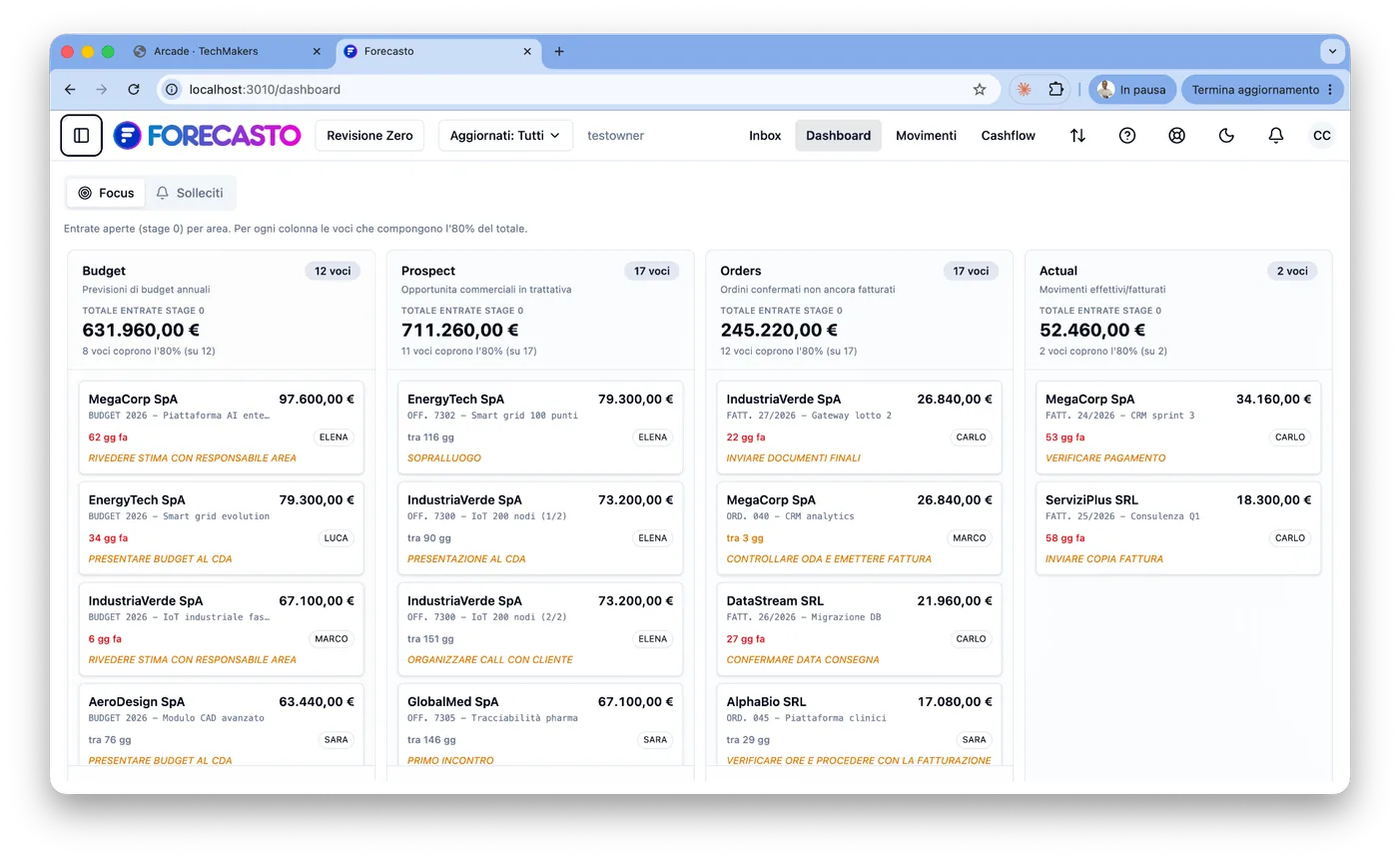This screenshot has width=1400, height=860.
Task: Toggle the sidebar panel icon
Action: (x=81, y=136)
